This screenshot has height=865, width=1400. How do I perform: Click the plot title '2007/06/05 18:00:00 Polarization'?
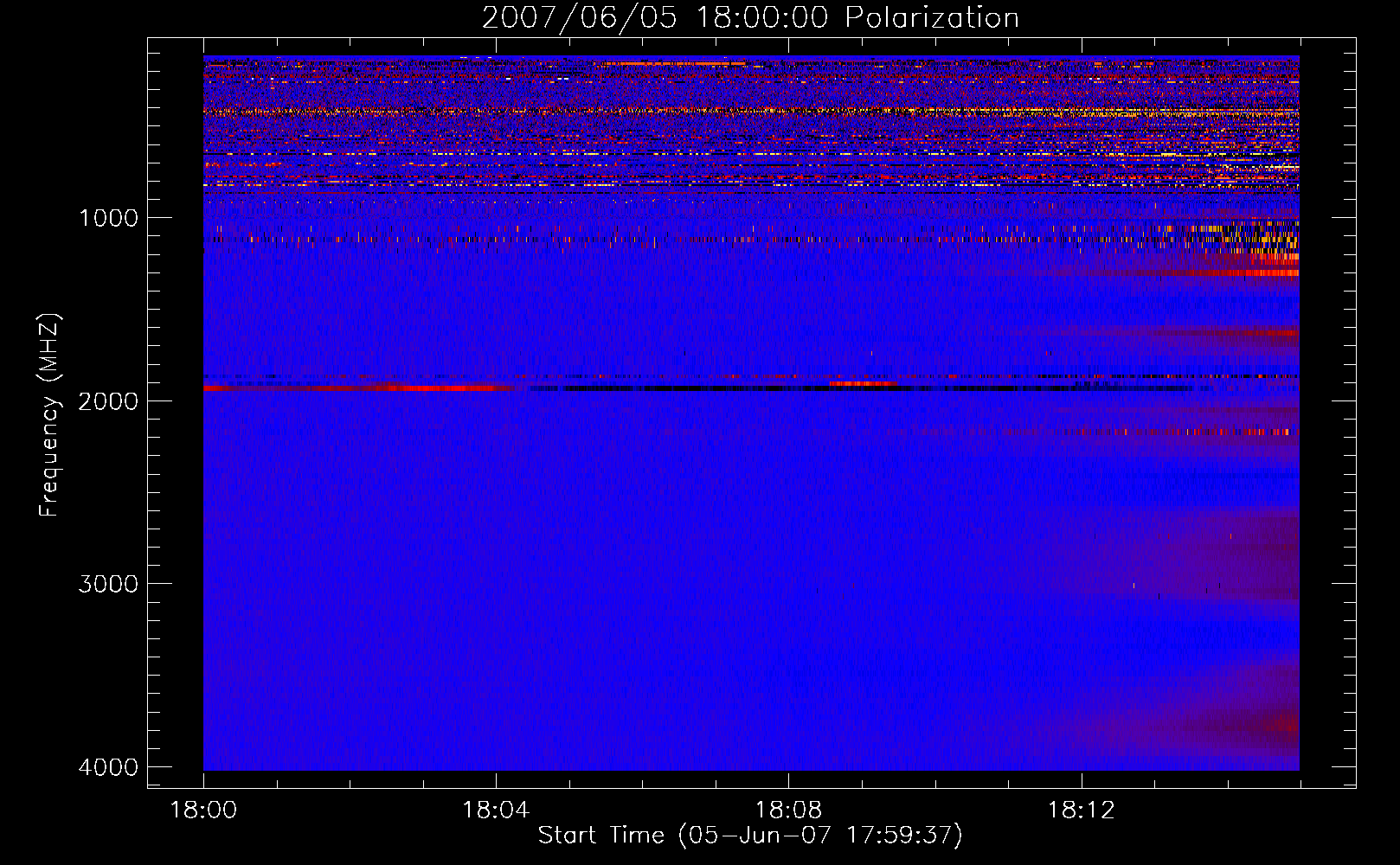point(750,18)
